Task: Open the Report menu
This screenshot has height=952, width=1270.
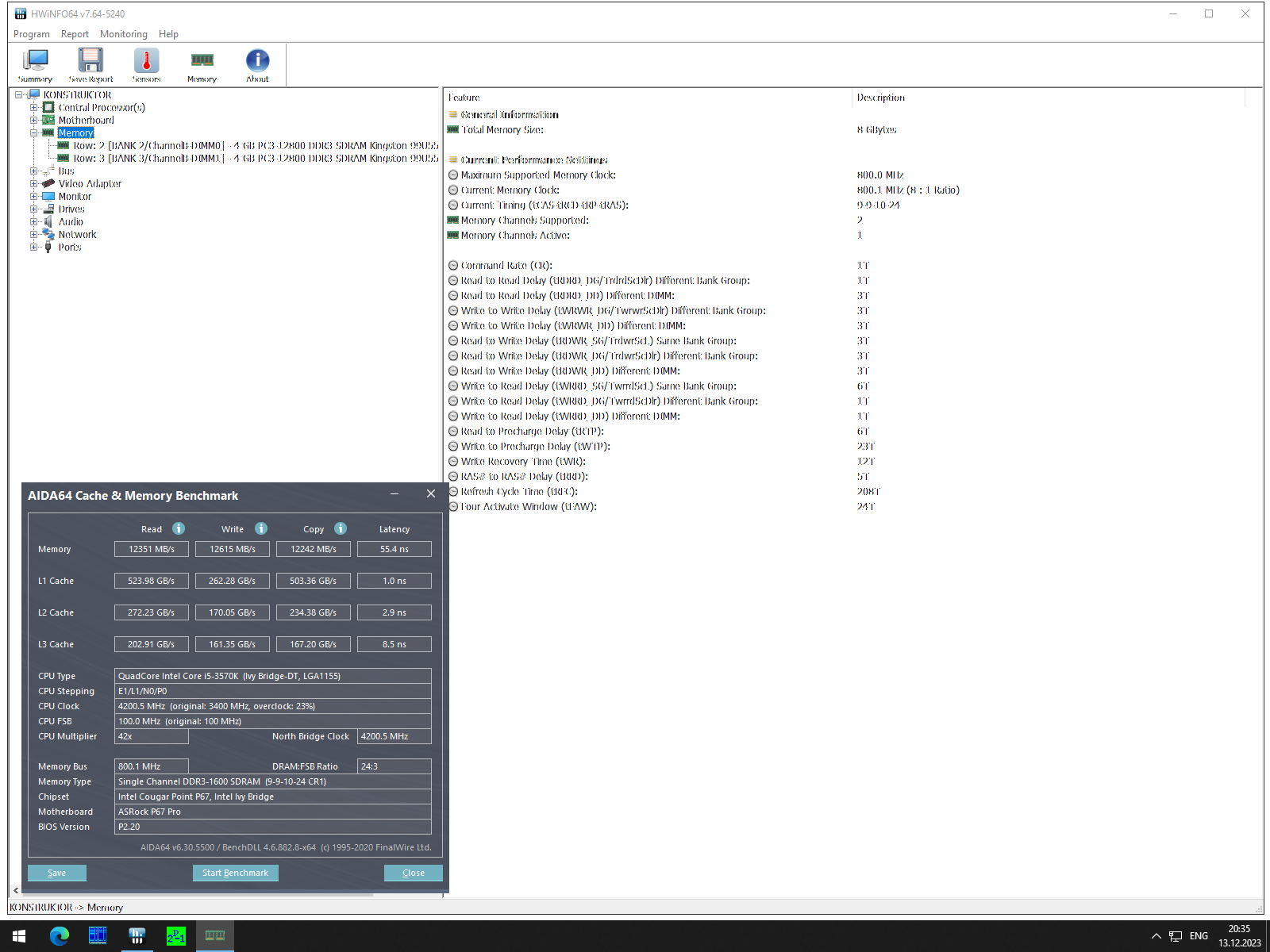Action: [75, 34]
